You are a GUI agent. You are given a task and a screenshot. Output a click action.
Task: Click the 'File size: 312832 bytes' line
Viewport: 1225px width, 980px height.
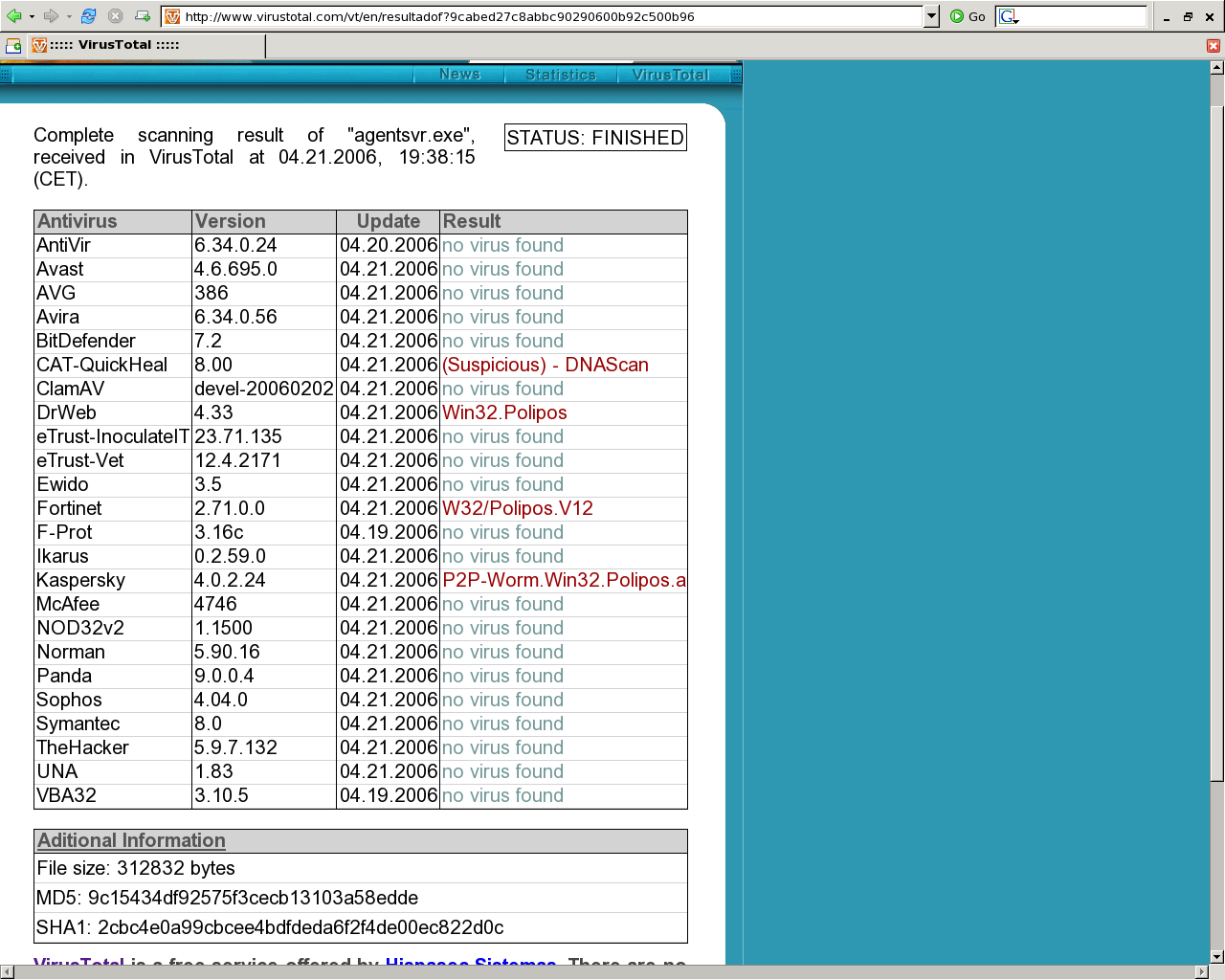(136, 868)
